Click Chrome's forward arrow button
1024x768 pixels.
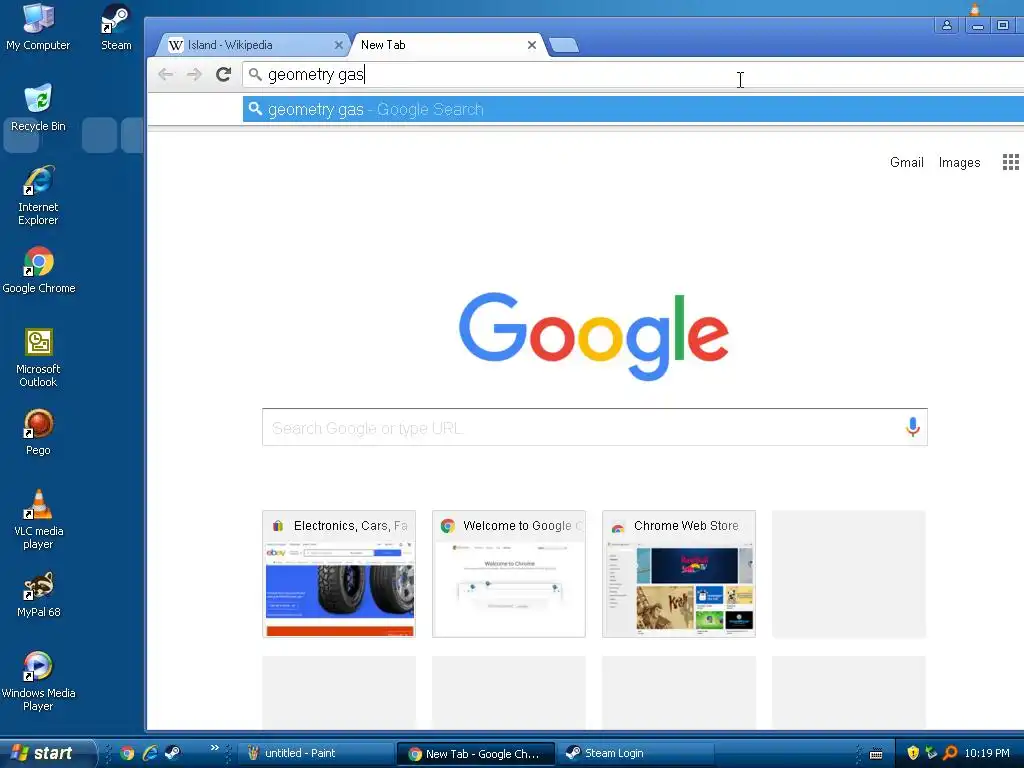pyautogui.click(x=194, y=74)
